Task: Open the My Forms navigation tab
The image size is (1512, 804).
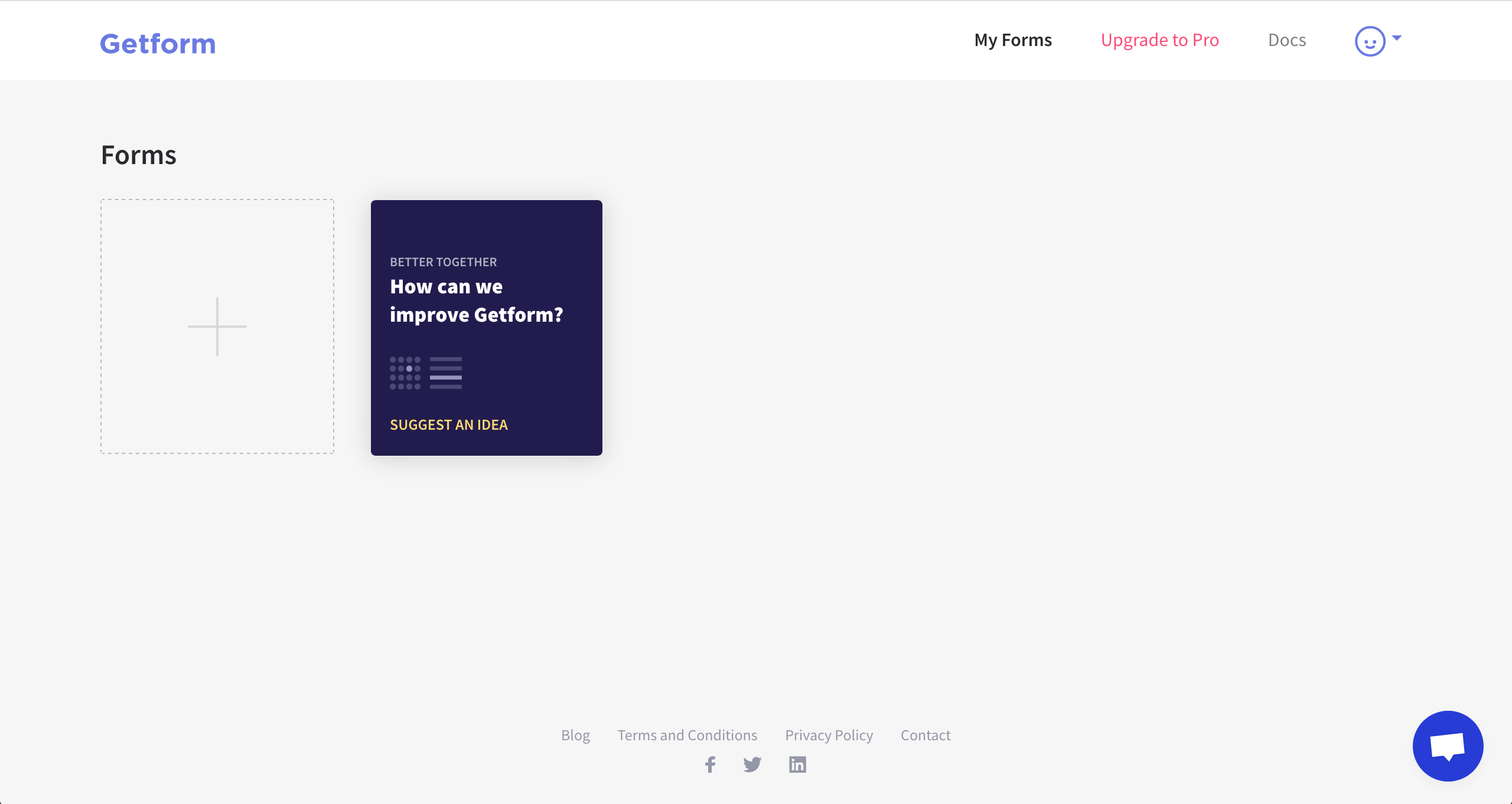Action: (x=1014, y=40)
